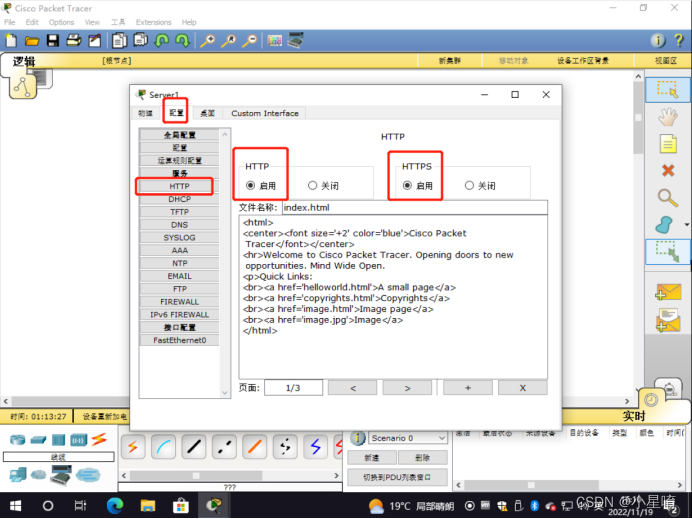
Task: Select the DHCP service button
Action: pos(179,199)
